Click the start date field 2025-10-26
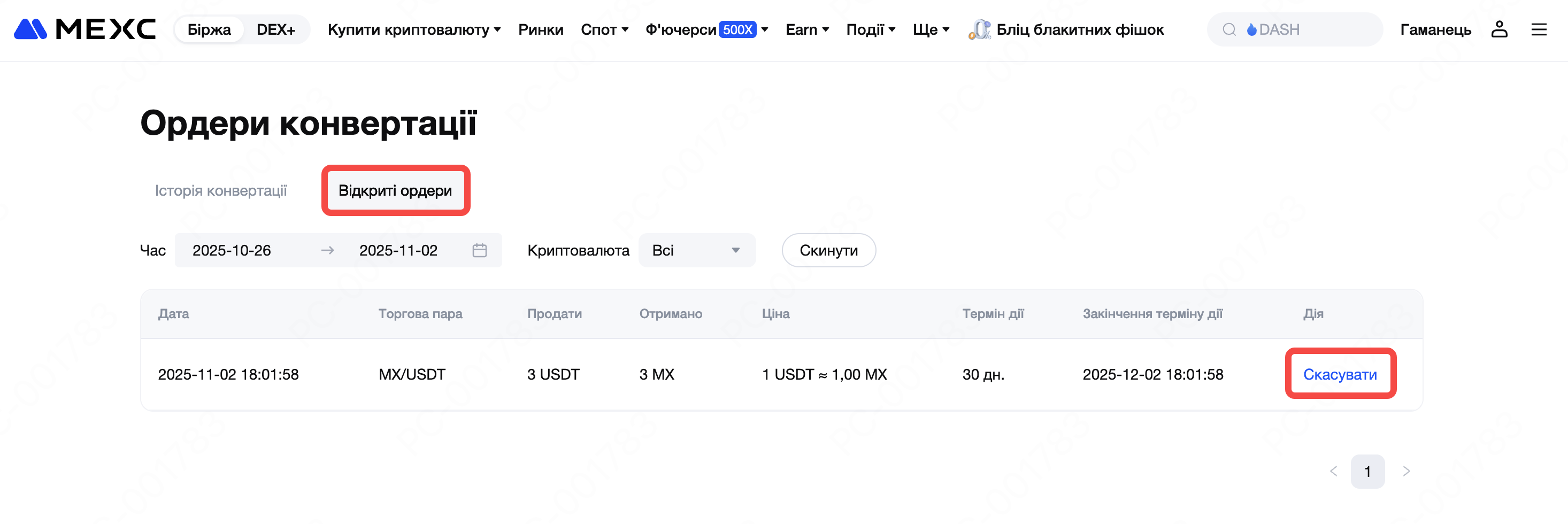This screenshot has width=1568, height=524. (232, 250)
